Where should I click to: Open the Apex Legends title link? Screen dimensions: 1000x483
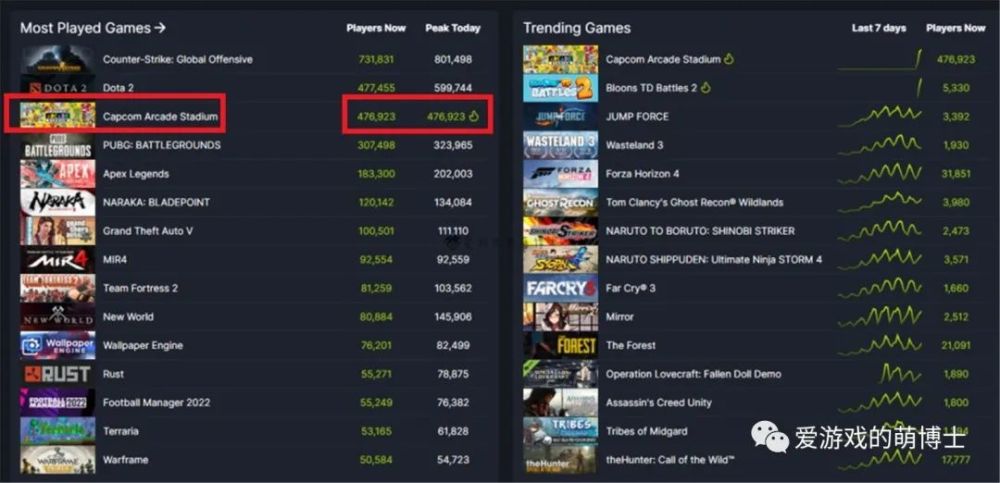136,174
